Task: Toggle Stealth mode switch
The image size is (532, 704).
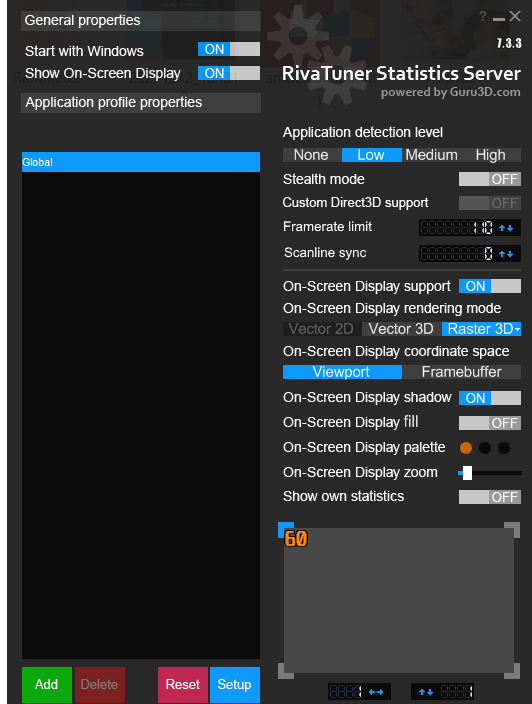Action: (x=489, y=179)
